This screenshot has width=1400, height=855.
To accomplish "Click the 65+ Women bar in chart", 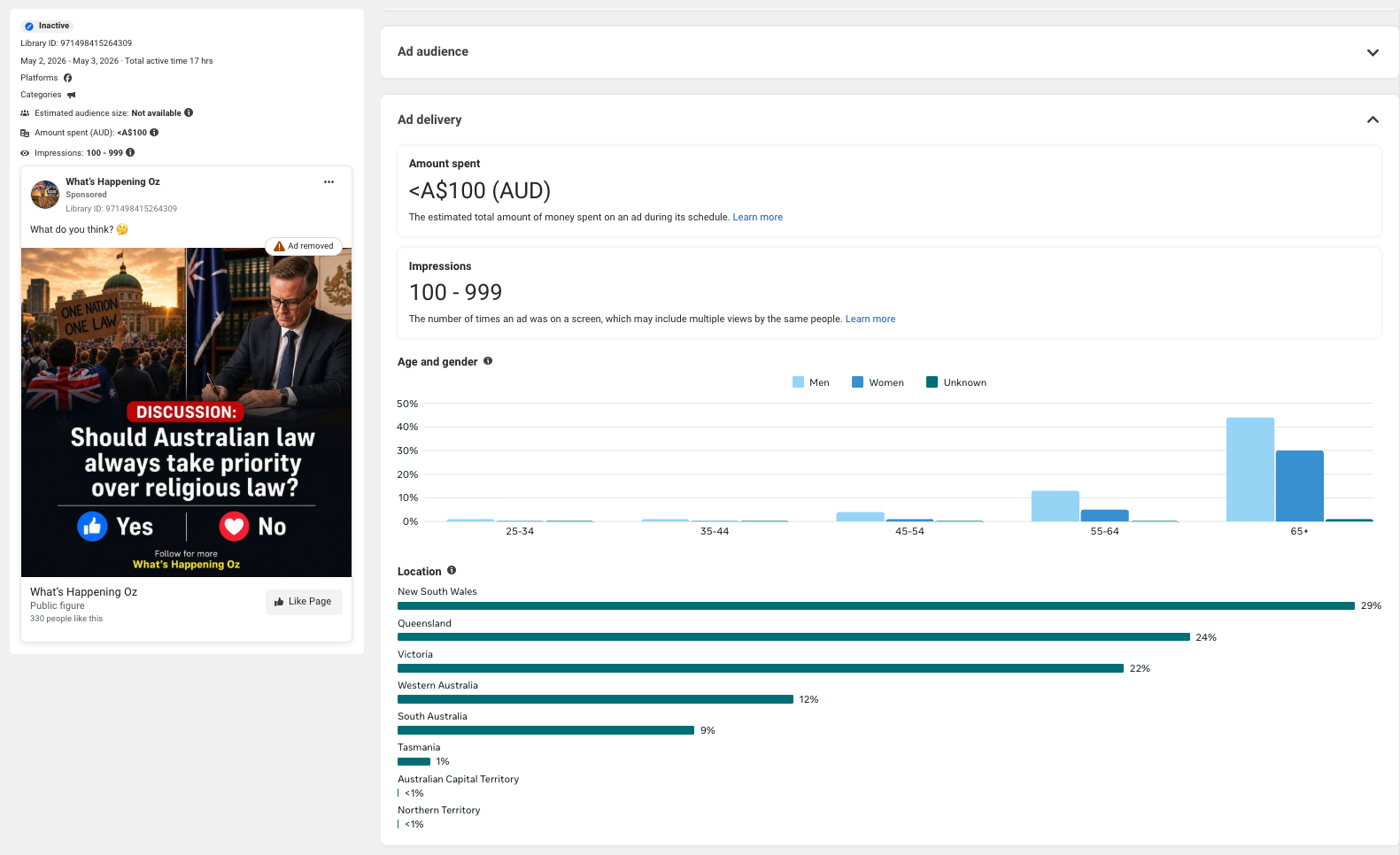I will tap(1300, 486).
